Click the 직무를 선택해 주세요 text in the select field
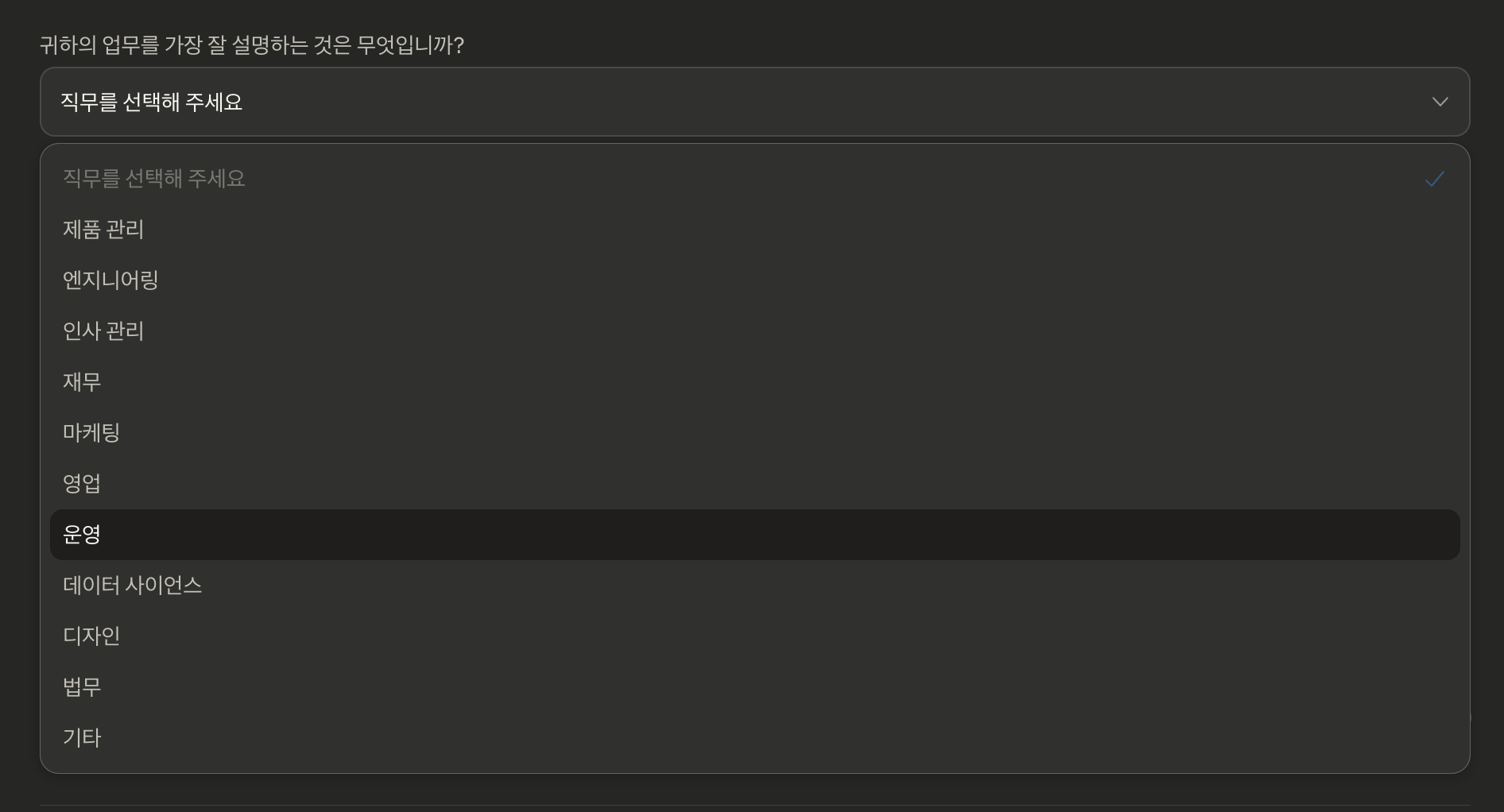 [x=151, y=102]
